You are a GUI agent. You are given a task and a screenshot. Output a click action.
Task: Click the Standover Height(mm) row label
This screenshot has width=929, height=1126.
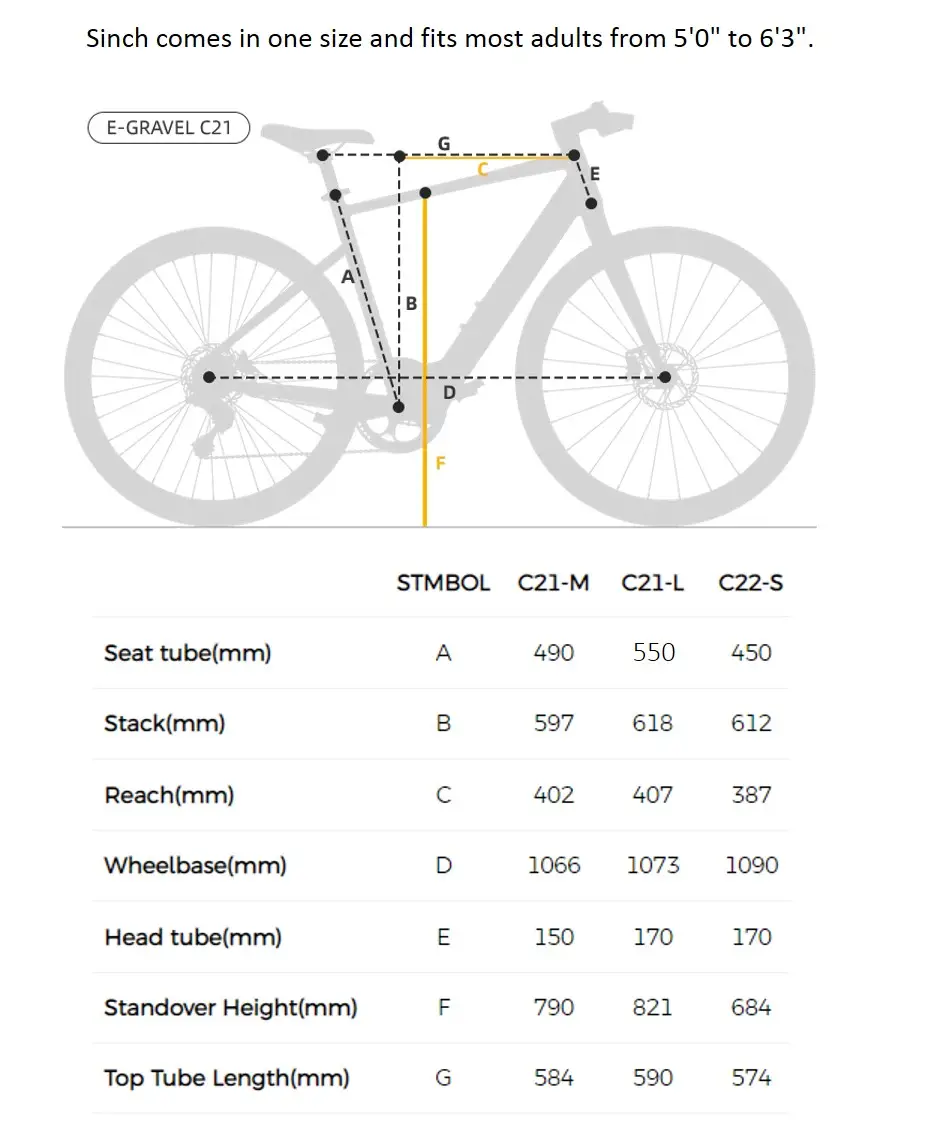230,1007
